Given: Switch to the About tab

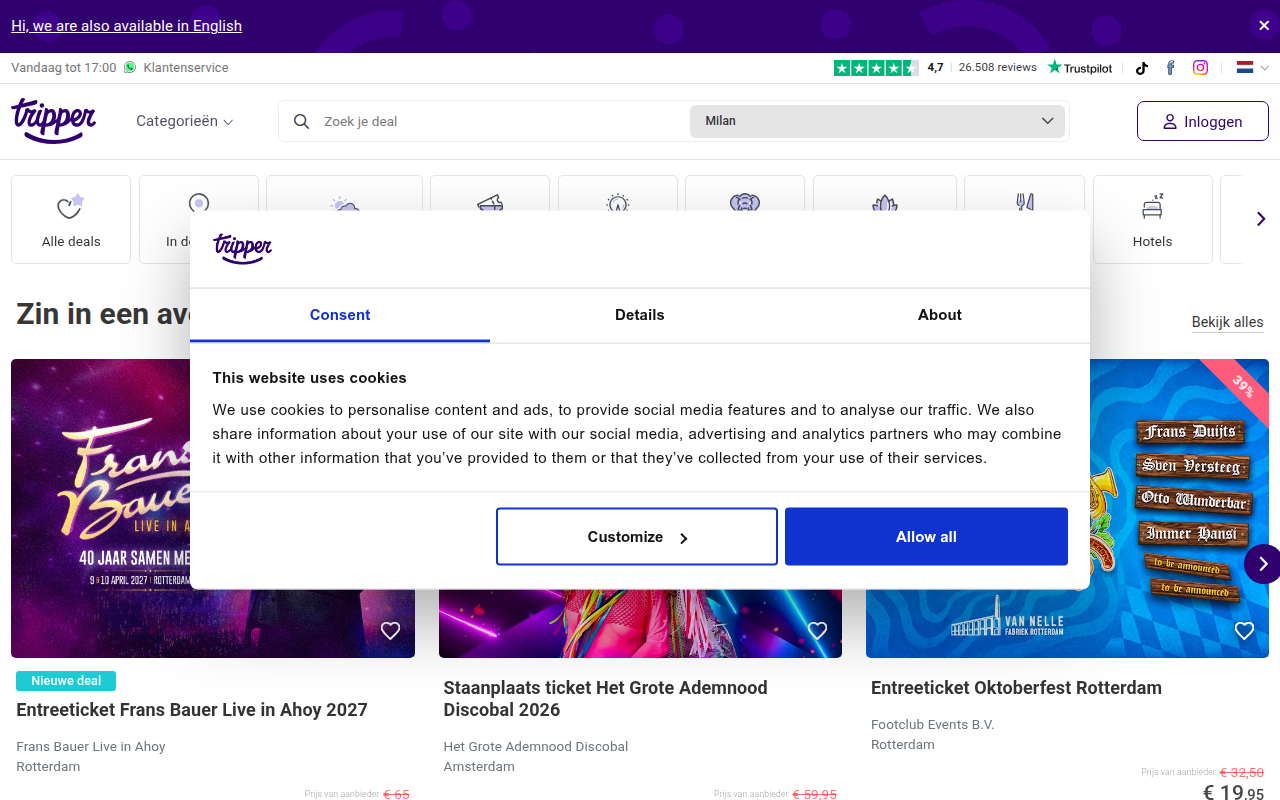Looking at the screenshot, I should click(940, 315).
